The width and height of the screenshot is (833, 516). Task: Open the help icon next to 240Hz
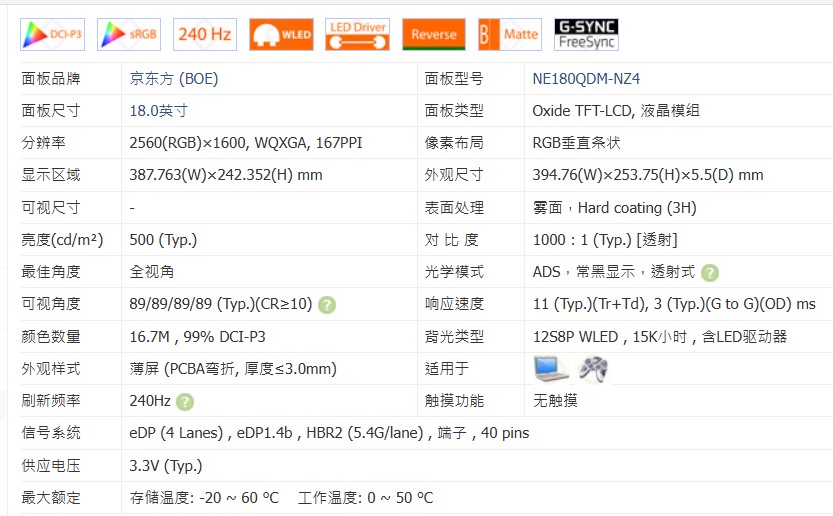tap(185, 402)
